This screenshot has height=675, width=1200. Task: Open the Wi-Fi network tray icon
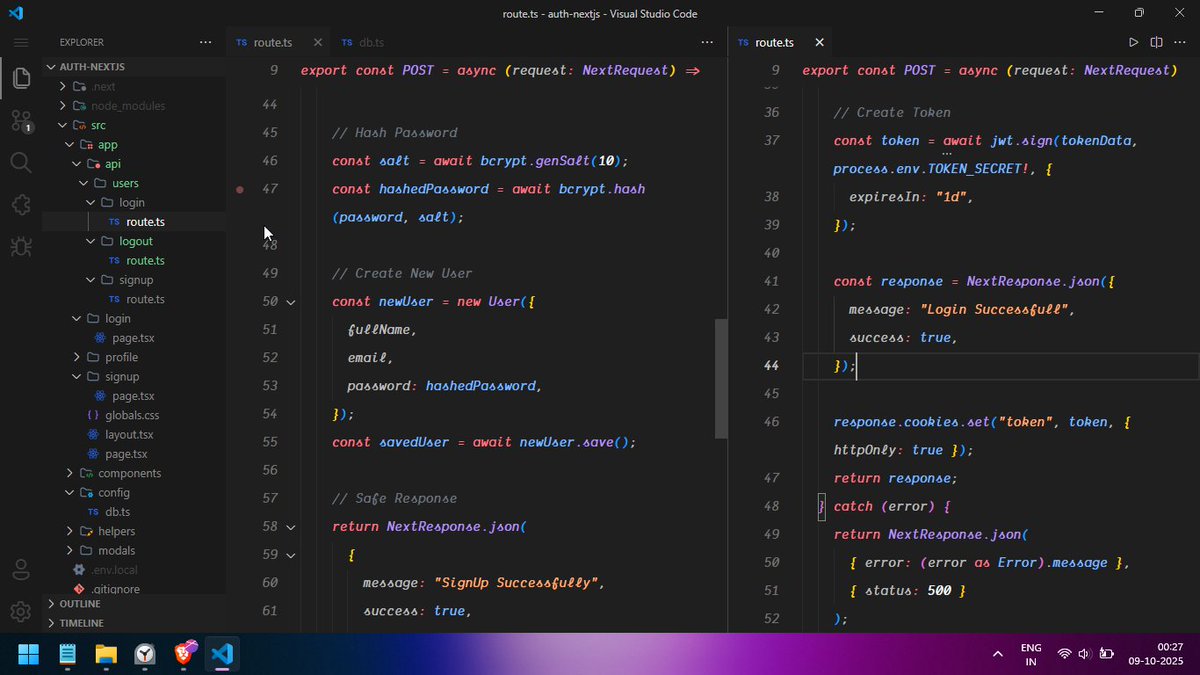click(1064, 654)
